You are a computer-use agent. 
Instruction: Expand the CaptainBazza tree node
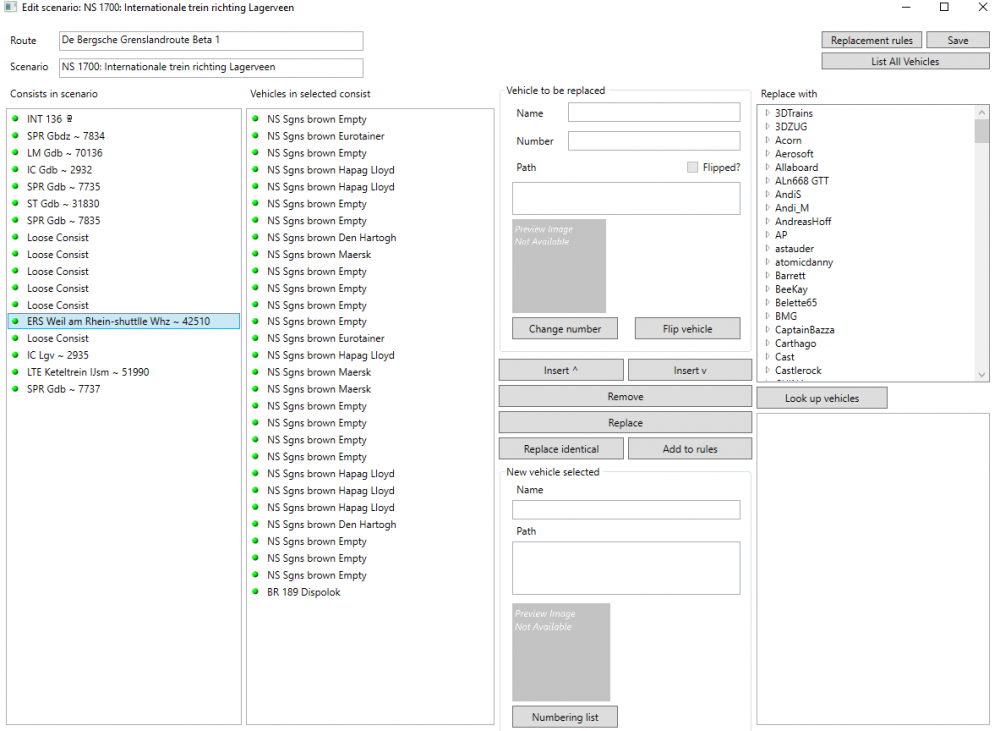pyautogui.click(x=767, y=330)
